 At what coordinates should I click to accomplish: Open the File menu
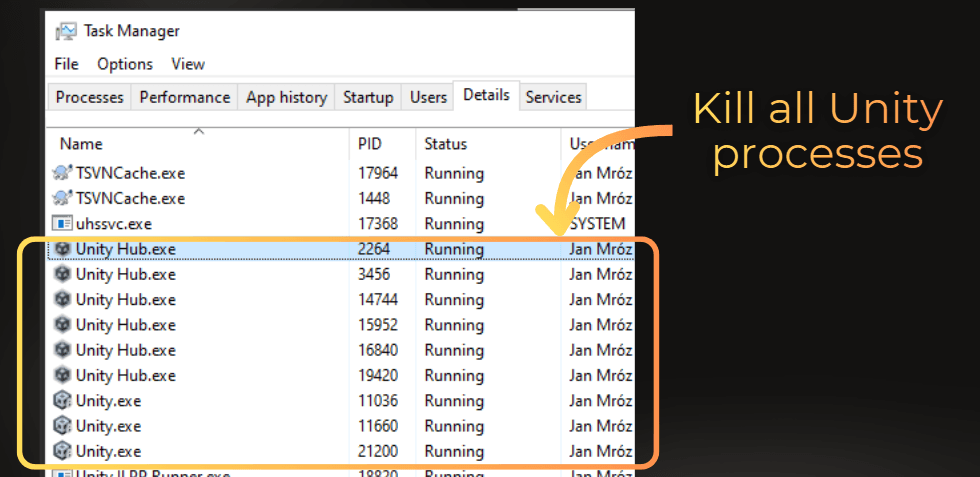(x=66, y=64)
